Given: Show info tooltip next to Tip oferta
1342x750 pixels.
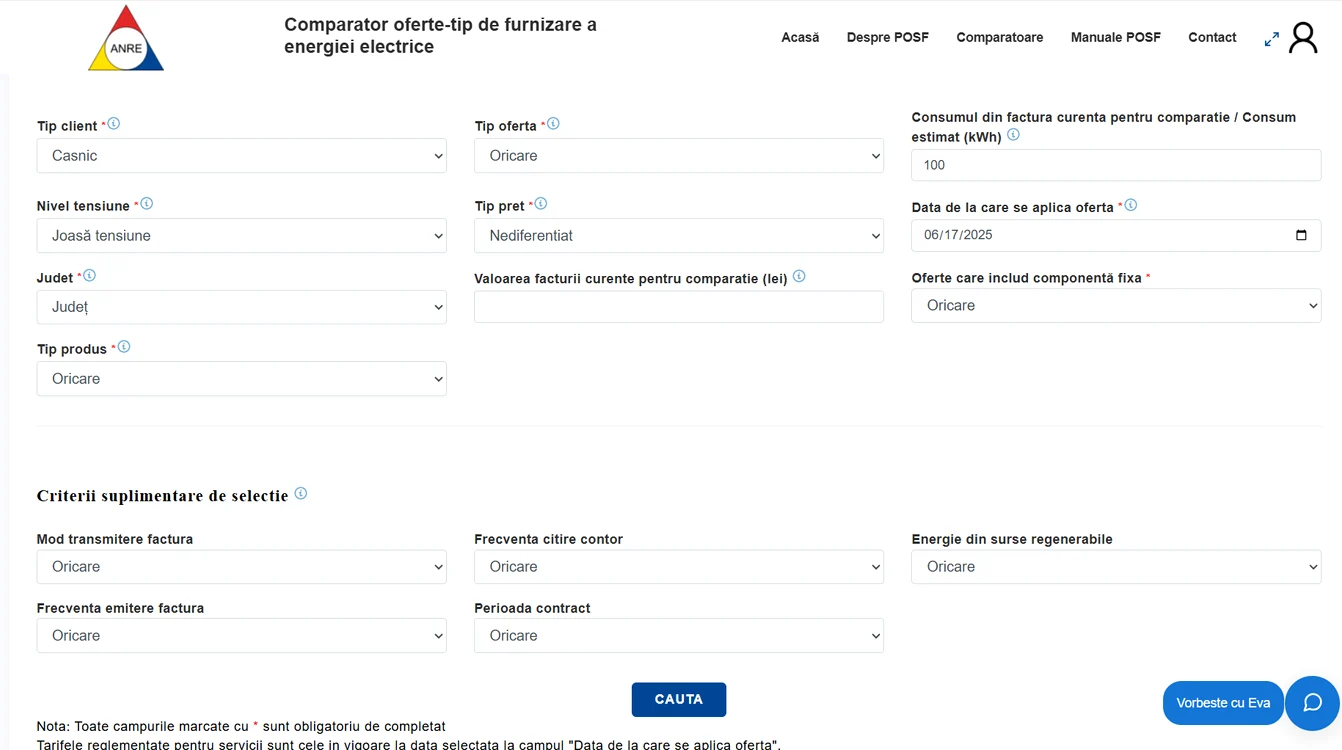Looking at the screenshot, I should coord(553,124).
